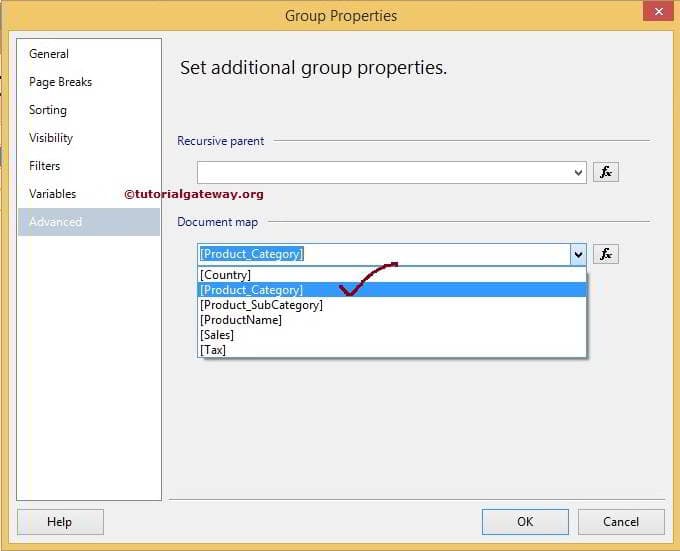Close the Group Properties dialog

(x=658, y=11)
